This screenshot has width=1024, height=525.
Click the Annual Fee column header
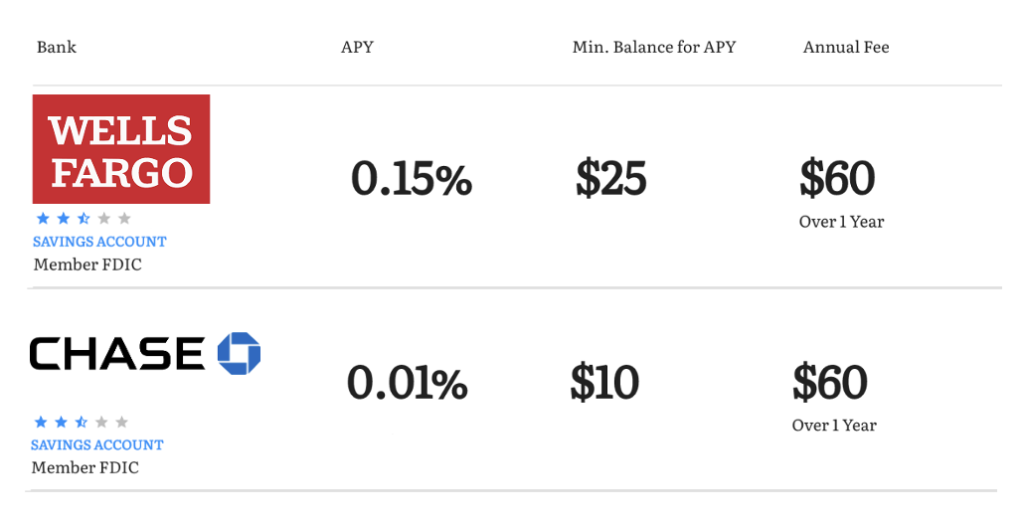pos(846,47)
